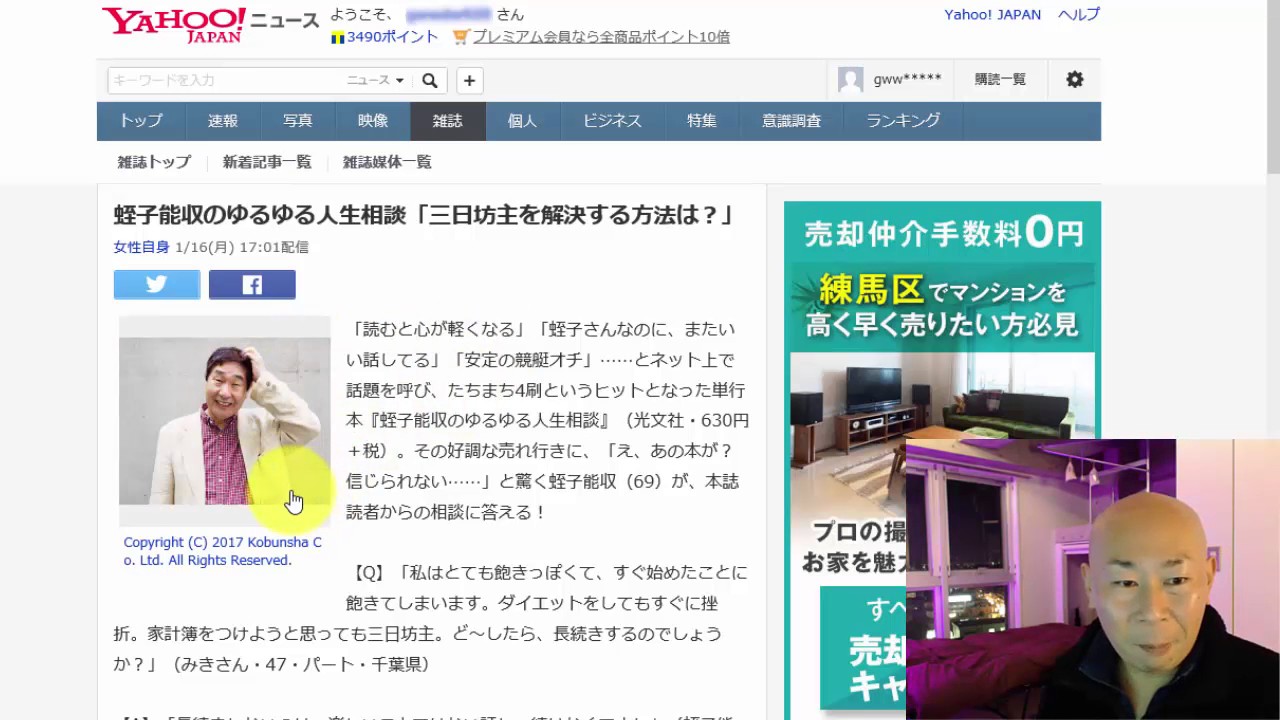This screenshot has height=720, width=1280.
Task: Open the 特集 tab
Action: tap(702, 121)
